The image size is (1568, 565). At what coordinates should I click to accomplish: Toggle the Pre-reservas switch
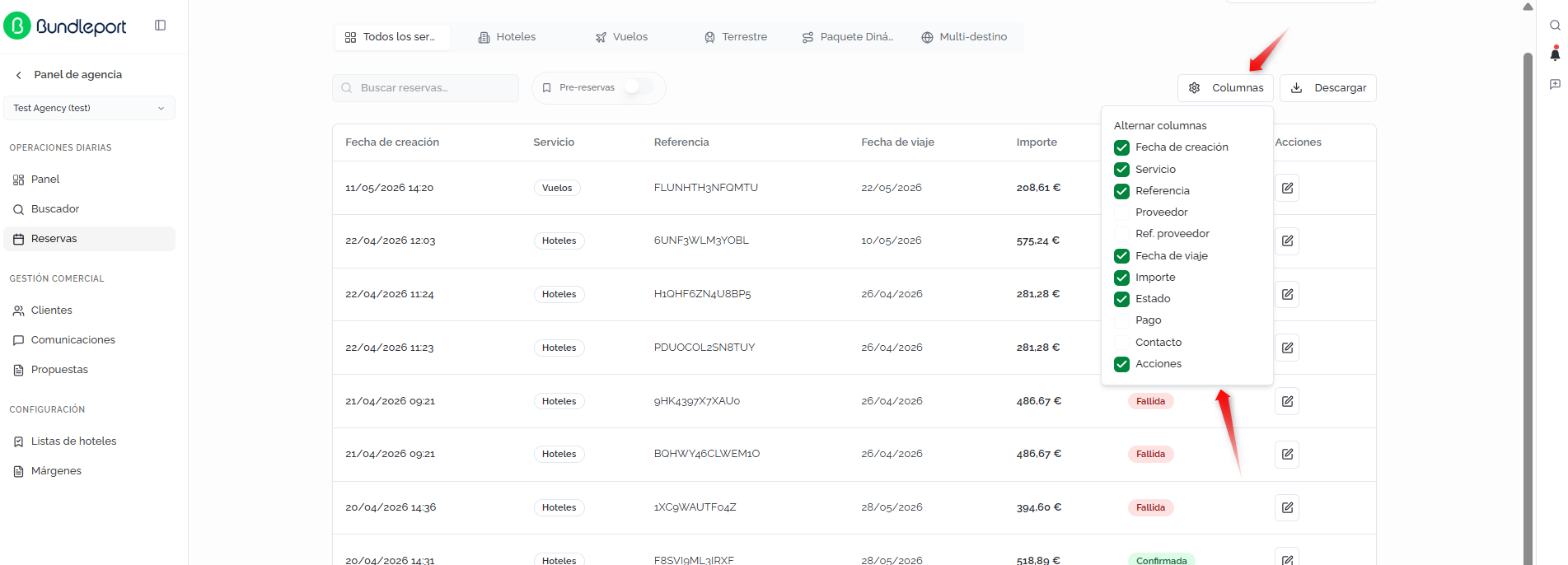click(639, 87)
